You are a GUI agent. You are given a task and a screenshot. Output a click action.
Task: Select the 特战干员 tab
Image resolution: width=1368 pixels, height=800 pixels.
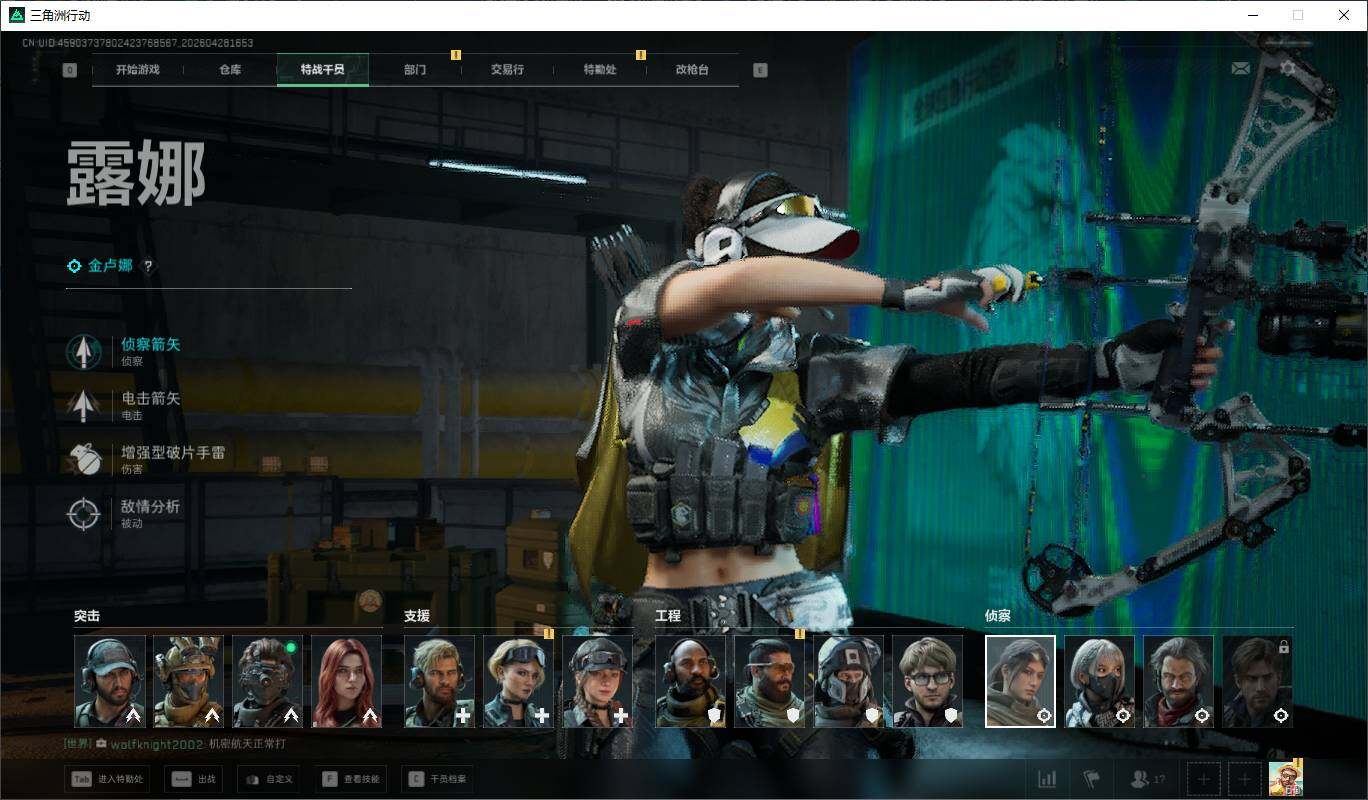tap(323, 70)
